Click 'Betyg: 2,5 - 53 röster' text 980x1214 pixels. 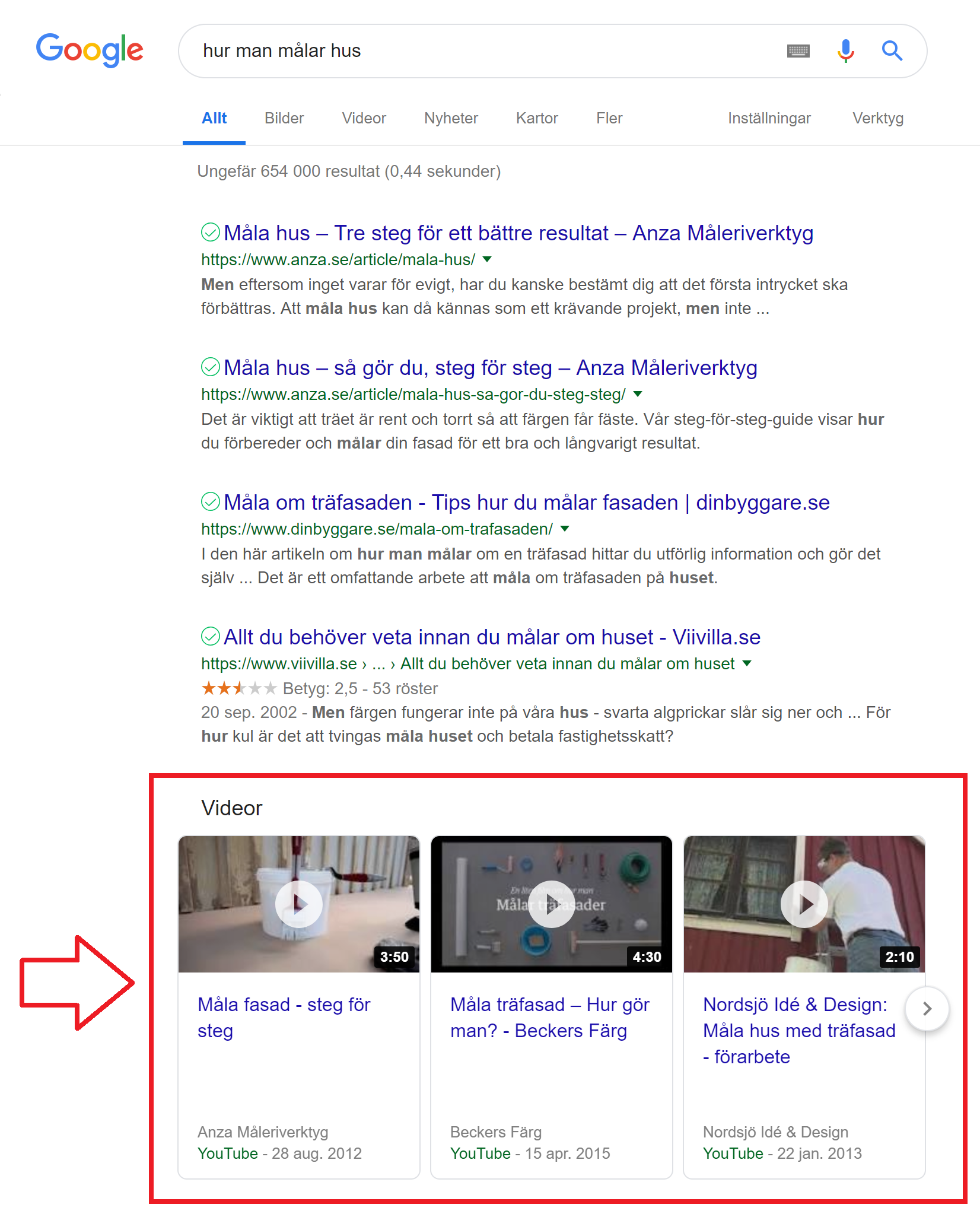(x=360, y=688)
